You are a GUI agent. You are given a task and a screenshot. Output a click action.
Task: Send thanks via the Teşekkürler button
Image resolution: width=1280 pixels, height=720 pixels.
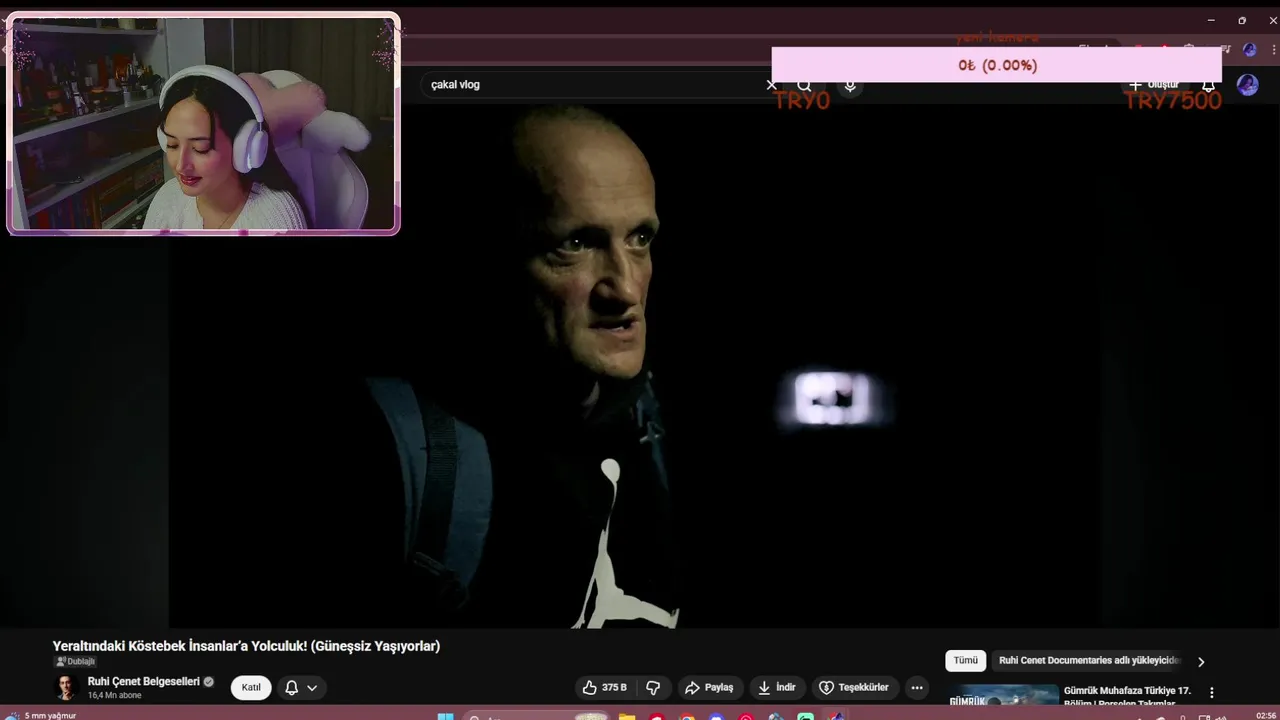[x=854, y=688]
